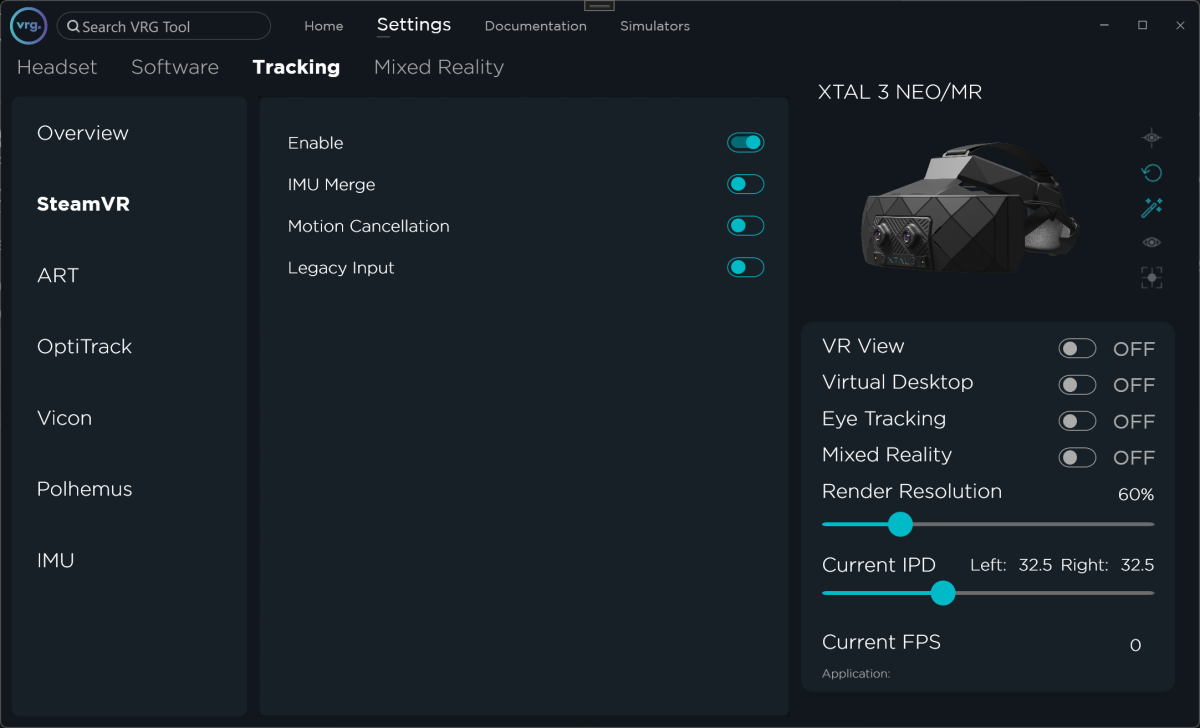The height and width of the screenshot is (728, 1200).
Task: Toggle the IMU Merge switch
Action: pos(745,184)
